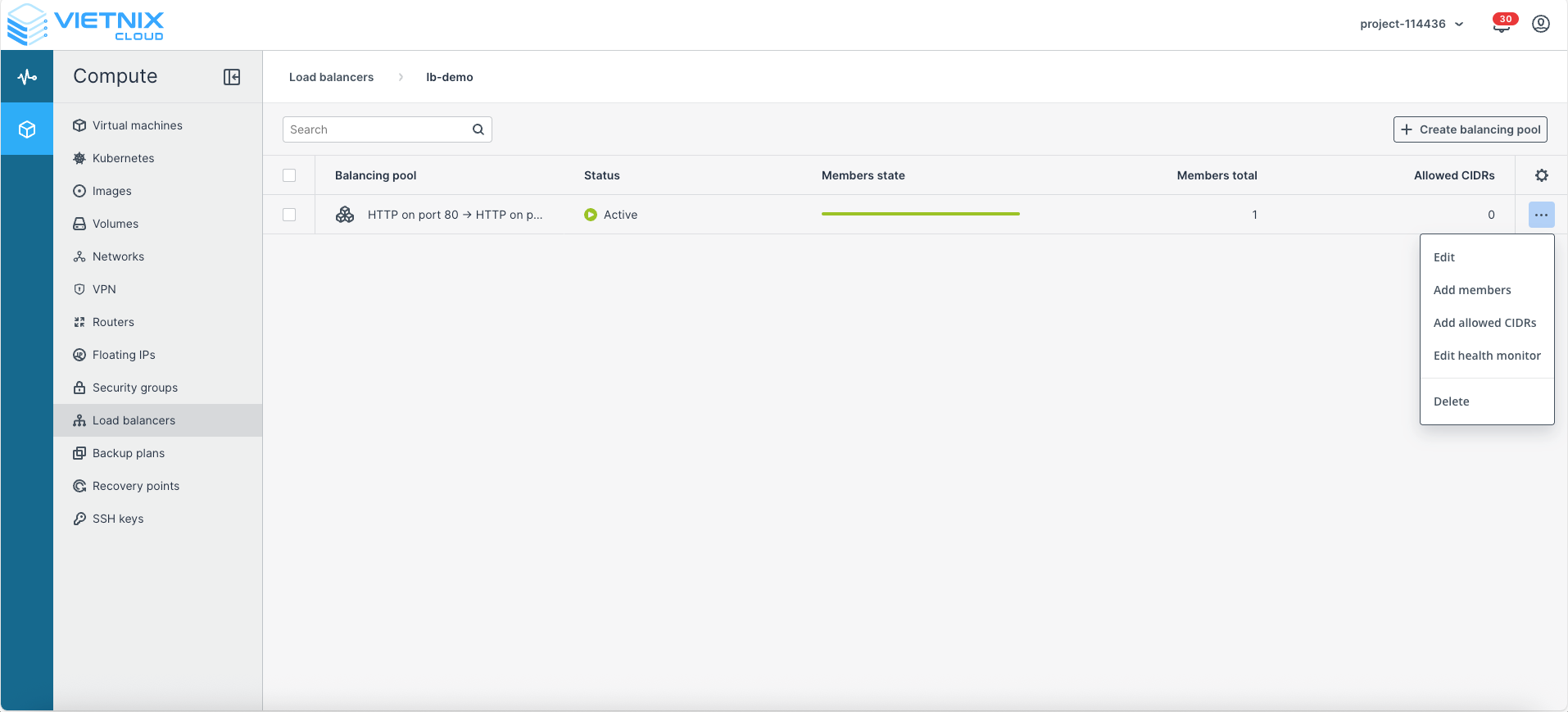Click the balancing pool cluster icon
The height and width of the screenshot is (712, 1568).
click(345, 215)
